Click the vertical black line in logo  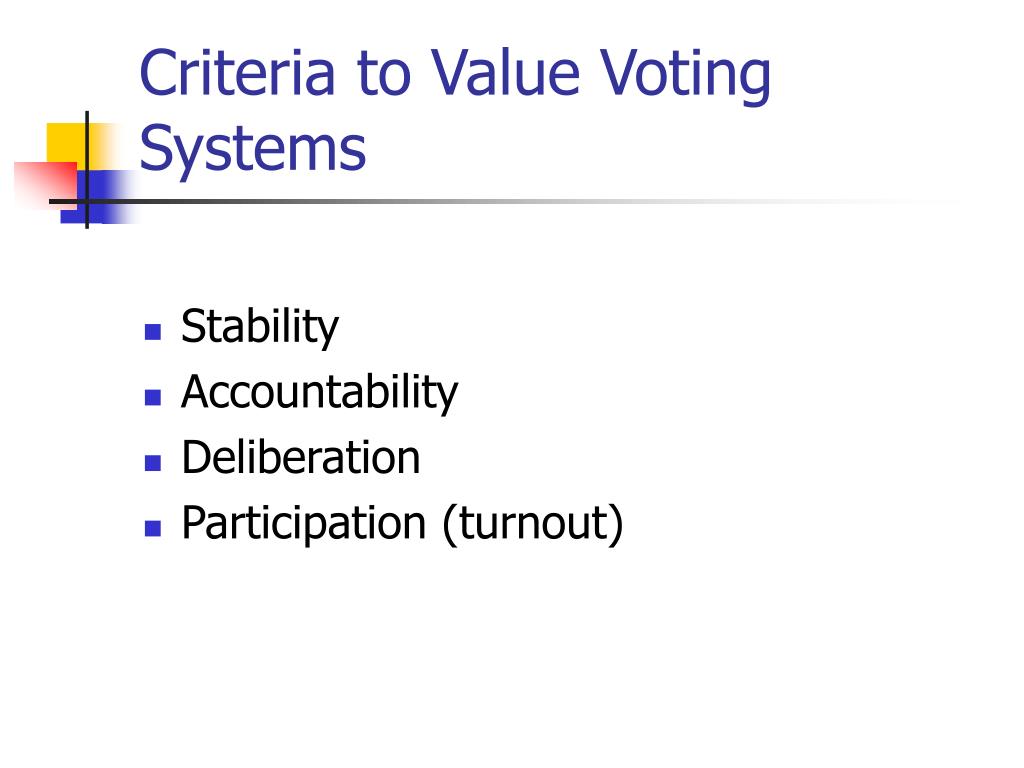(x=87, y=170)
